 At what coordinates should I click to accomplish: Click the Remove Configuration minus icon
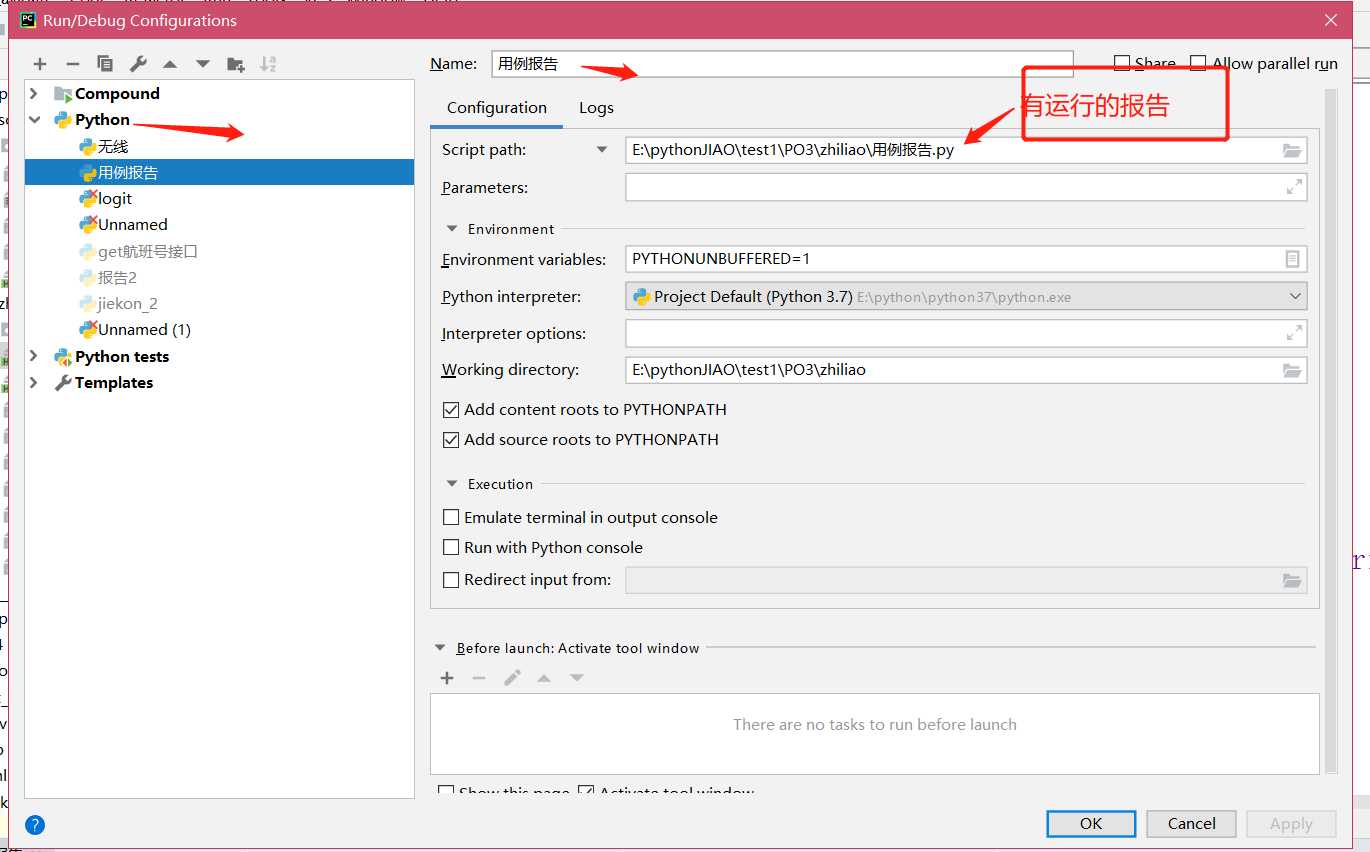72,64
